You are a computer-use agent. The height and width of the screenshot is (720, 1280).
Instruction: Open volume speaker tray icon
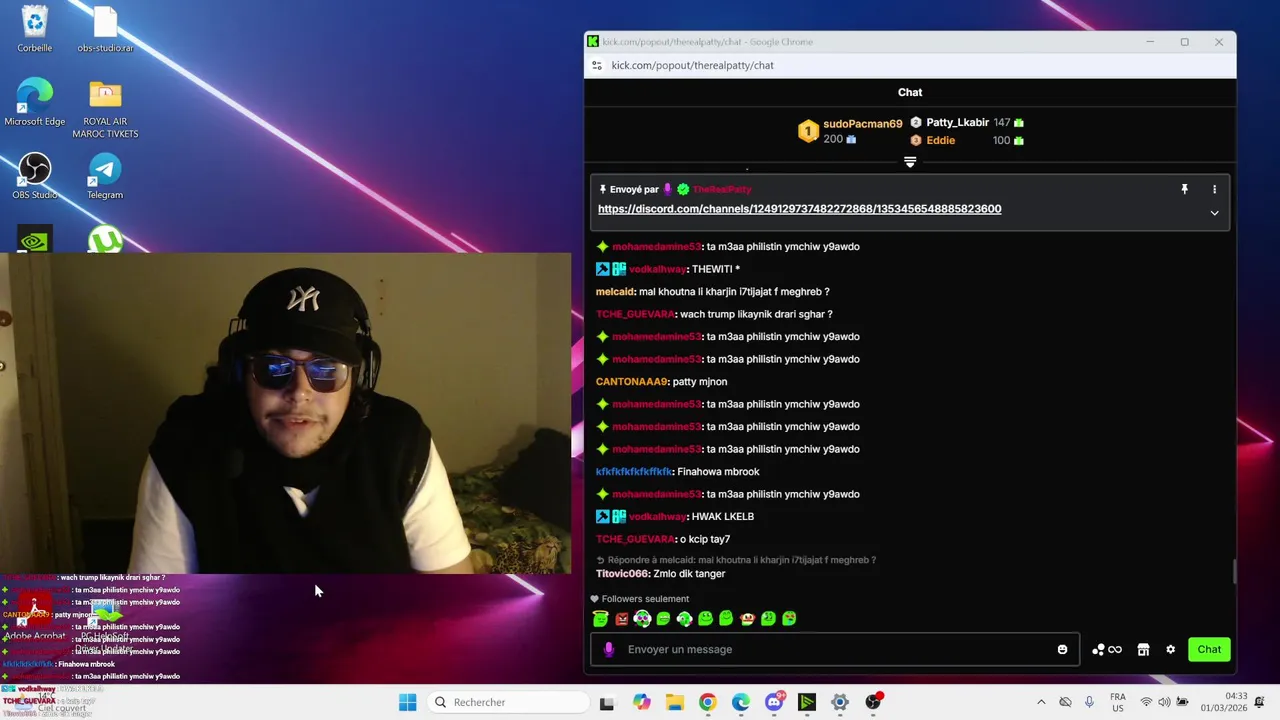pyautogui.click(x=1164, y=702)
